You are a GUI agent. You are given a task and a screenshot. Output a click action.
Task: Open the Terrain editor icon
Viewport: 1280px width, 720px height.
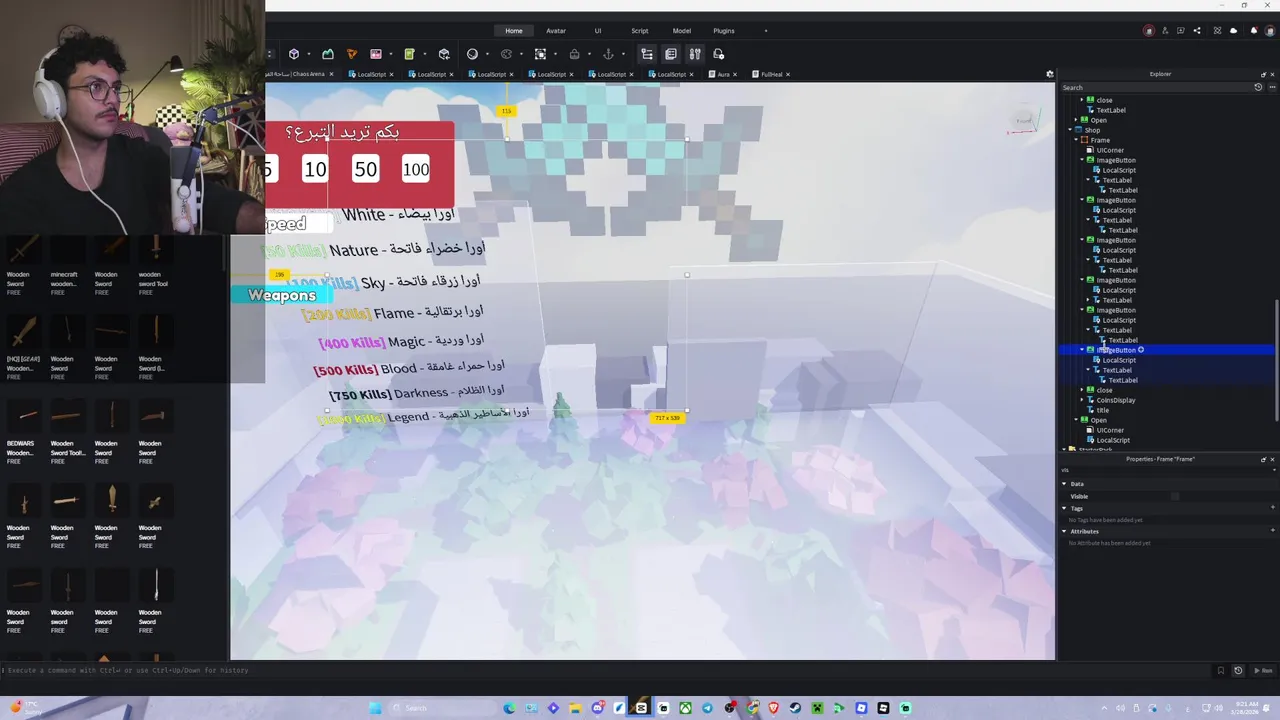327,54
